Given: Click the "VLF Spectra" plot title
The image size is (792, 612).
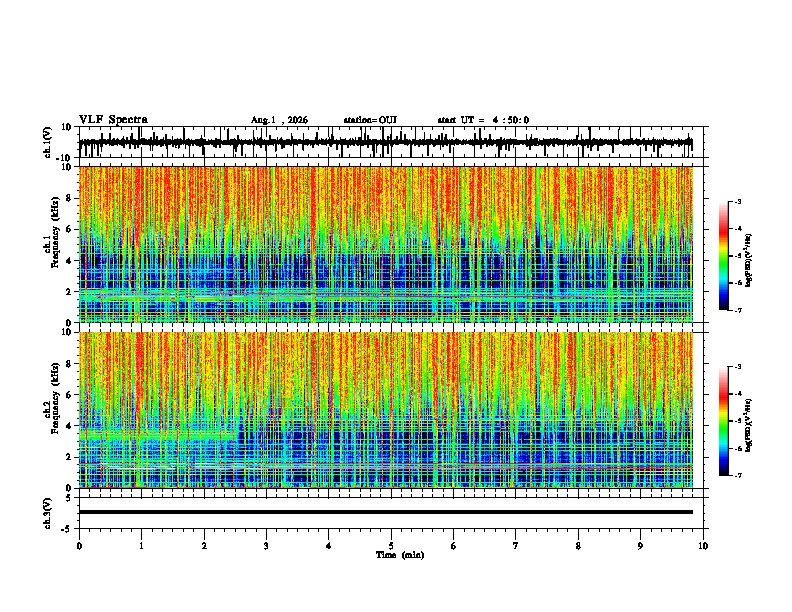Looking at the screenshot, I should (x=113, y=120).
